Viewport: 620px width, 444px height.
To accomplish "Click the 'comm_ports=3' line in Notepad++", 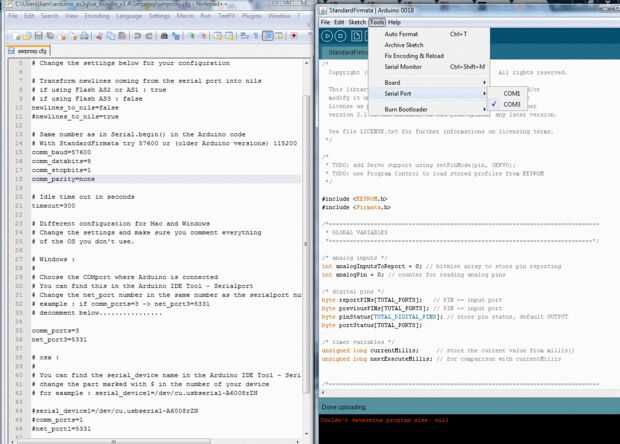I will (55, 330).
